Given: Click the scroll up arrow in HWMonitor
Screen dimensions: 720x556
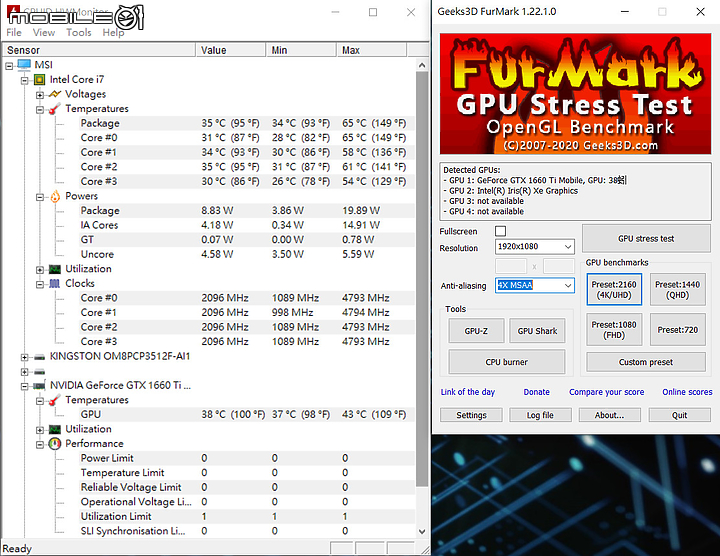Looking at the screenshot, I should [x=422, y=65].
